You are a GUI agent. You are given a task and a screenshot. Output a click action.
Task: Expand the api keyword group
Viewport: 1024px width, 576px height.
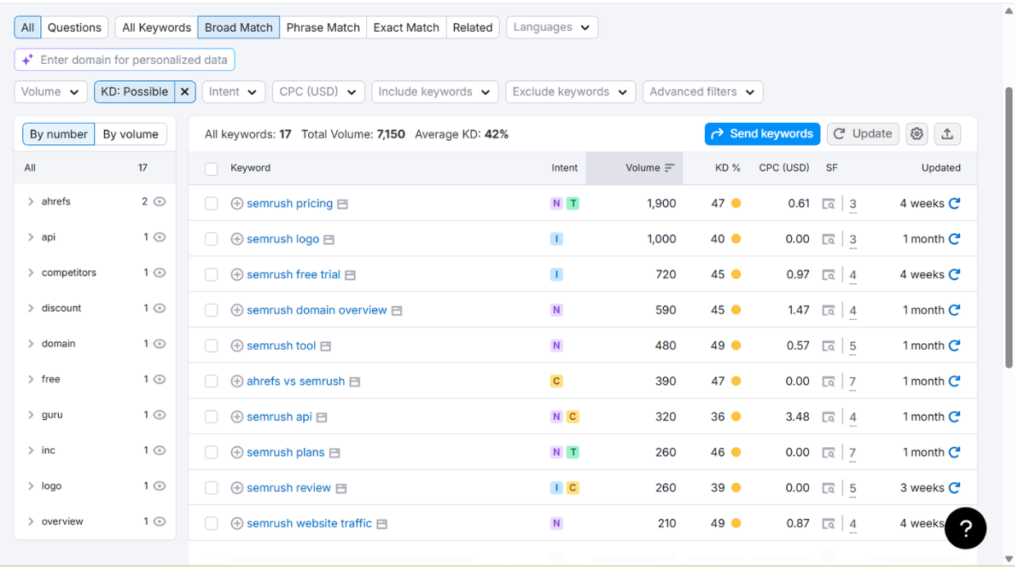[x=31, y=238]
